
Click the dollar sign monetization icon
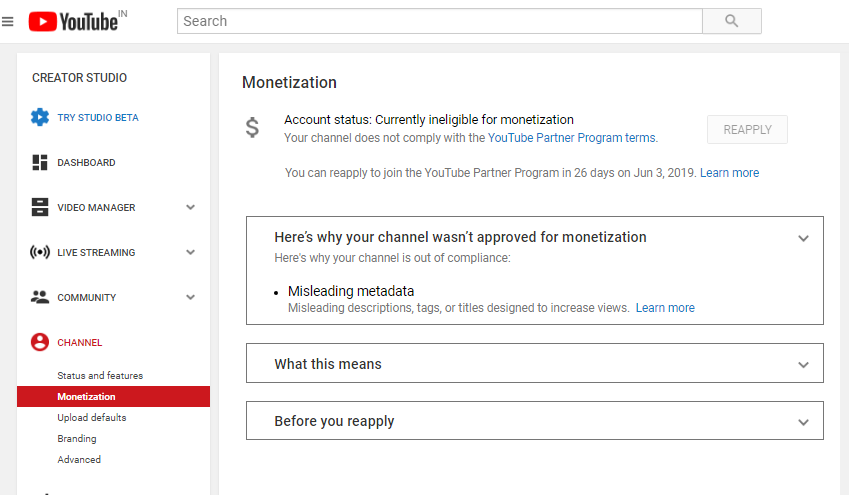pos(252,128)
